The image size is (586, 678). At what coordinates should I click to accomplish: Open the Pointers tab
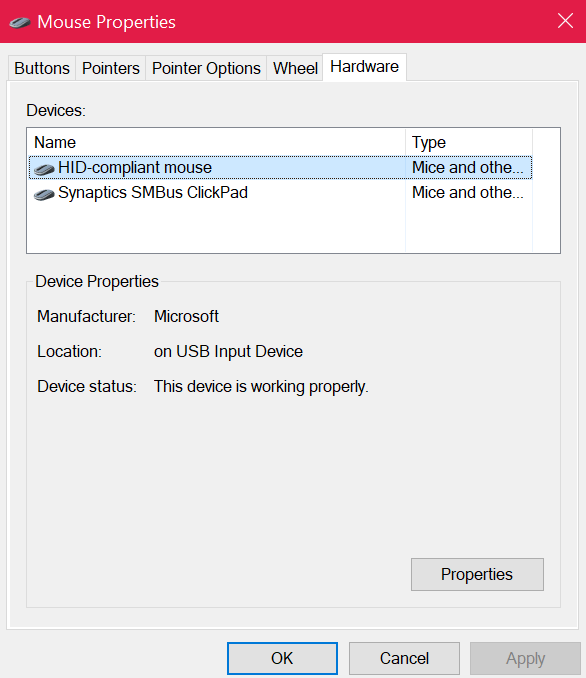point(111,68)
